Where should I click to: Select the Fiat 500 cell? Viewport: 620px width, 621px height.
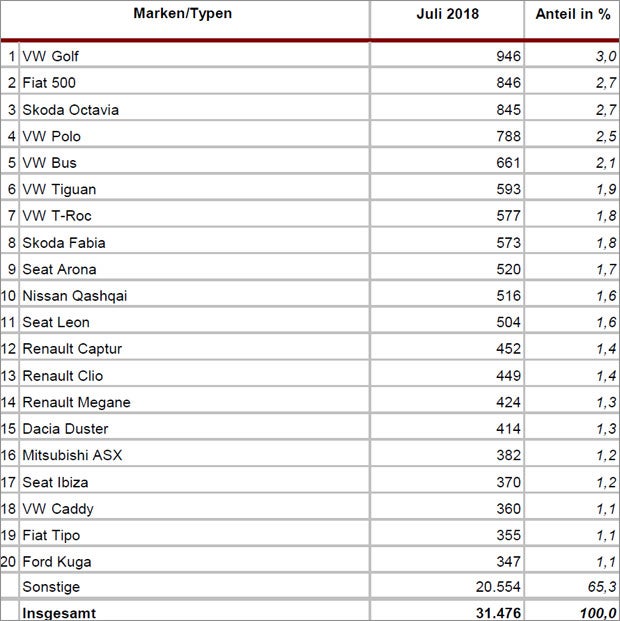coord(49,83)
